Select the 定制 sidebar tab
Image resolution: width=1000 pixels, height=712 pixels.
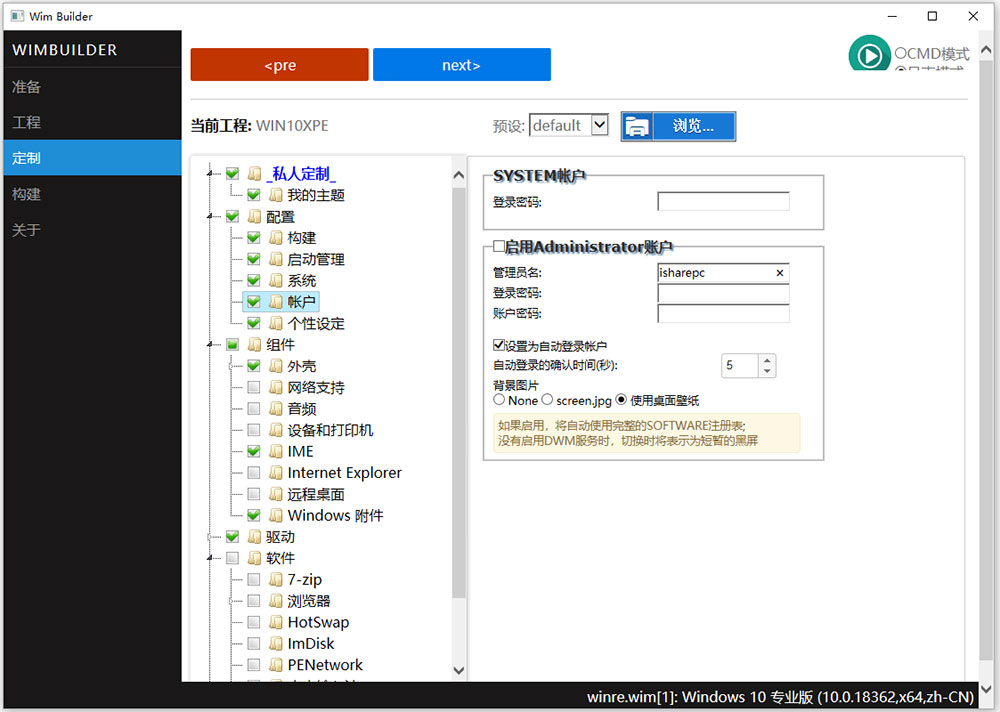[92, 158]
